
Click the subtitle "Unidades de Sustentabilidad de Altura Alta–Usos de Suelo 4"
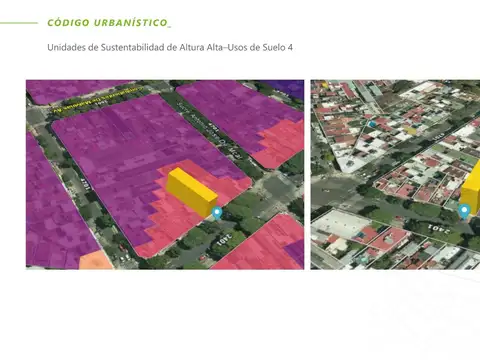170,47
